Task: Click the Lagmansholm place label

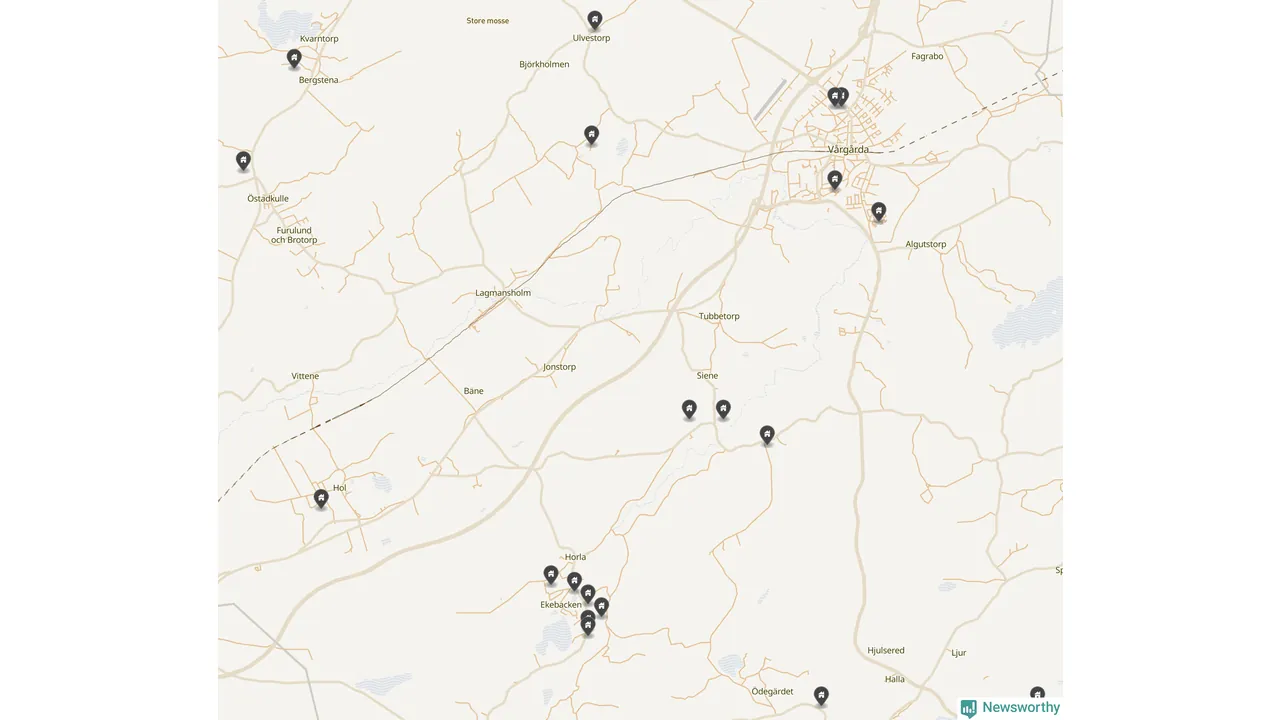Action: 503,293
